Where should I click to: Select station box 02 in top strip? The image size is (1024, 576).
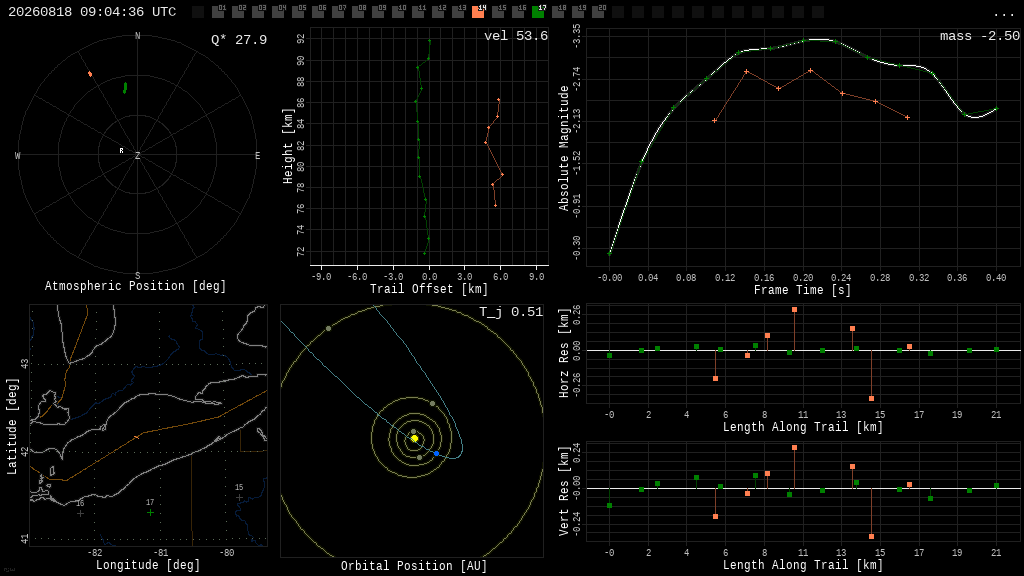click(x=238, y=12)
